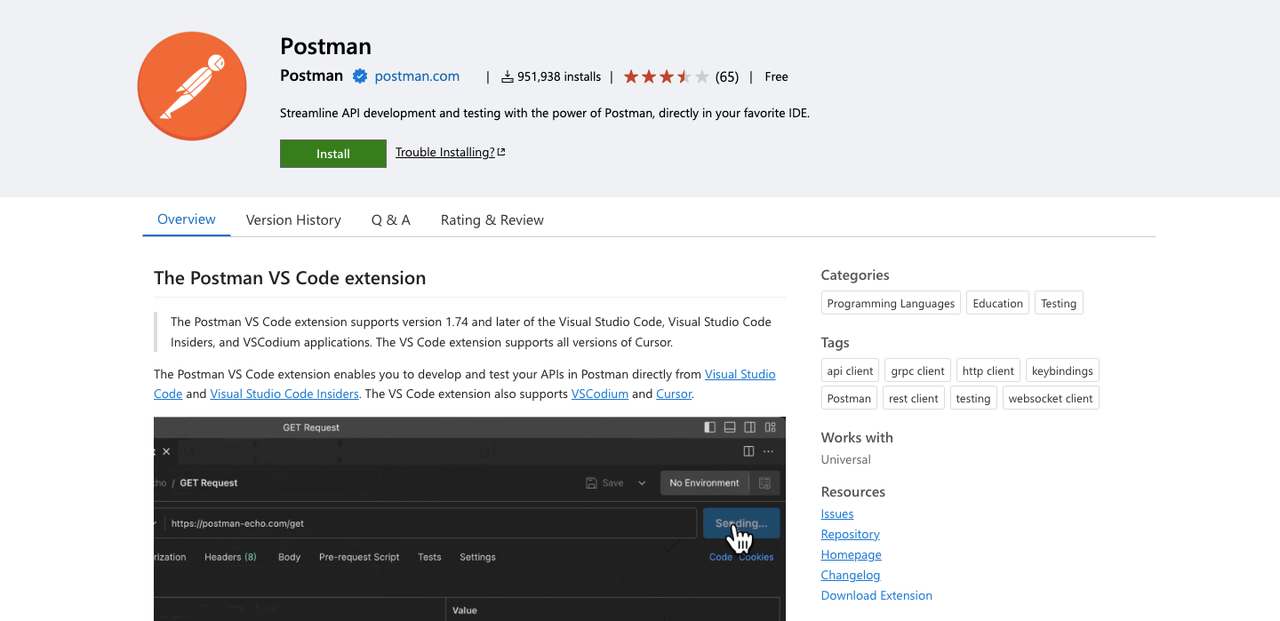Click the Code link in demo screenshot
The width and height of the screenshot is (1280, 621).
click(720, 557)
